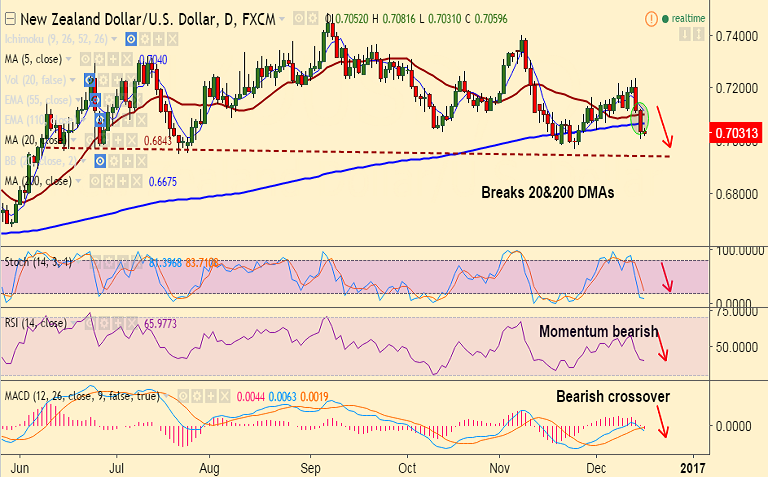Remove RSI (14, close) with its X icon
The height and width of the screenshot is (478, 768).
(131, 323)
